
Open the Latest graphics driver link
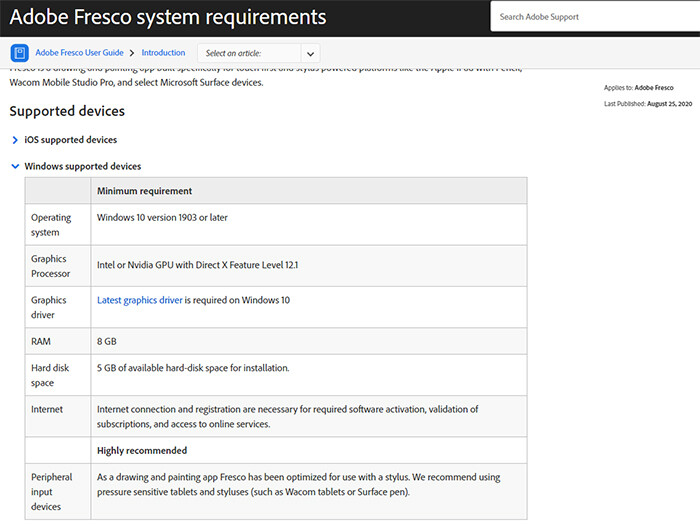tap(140, 300)
